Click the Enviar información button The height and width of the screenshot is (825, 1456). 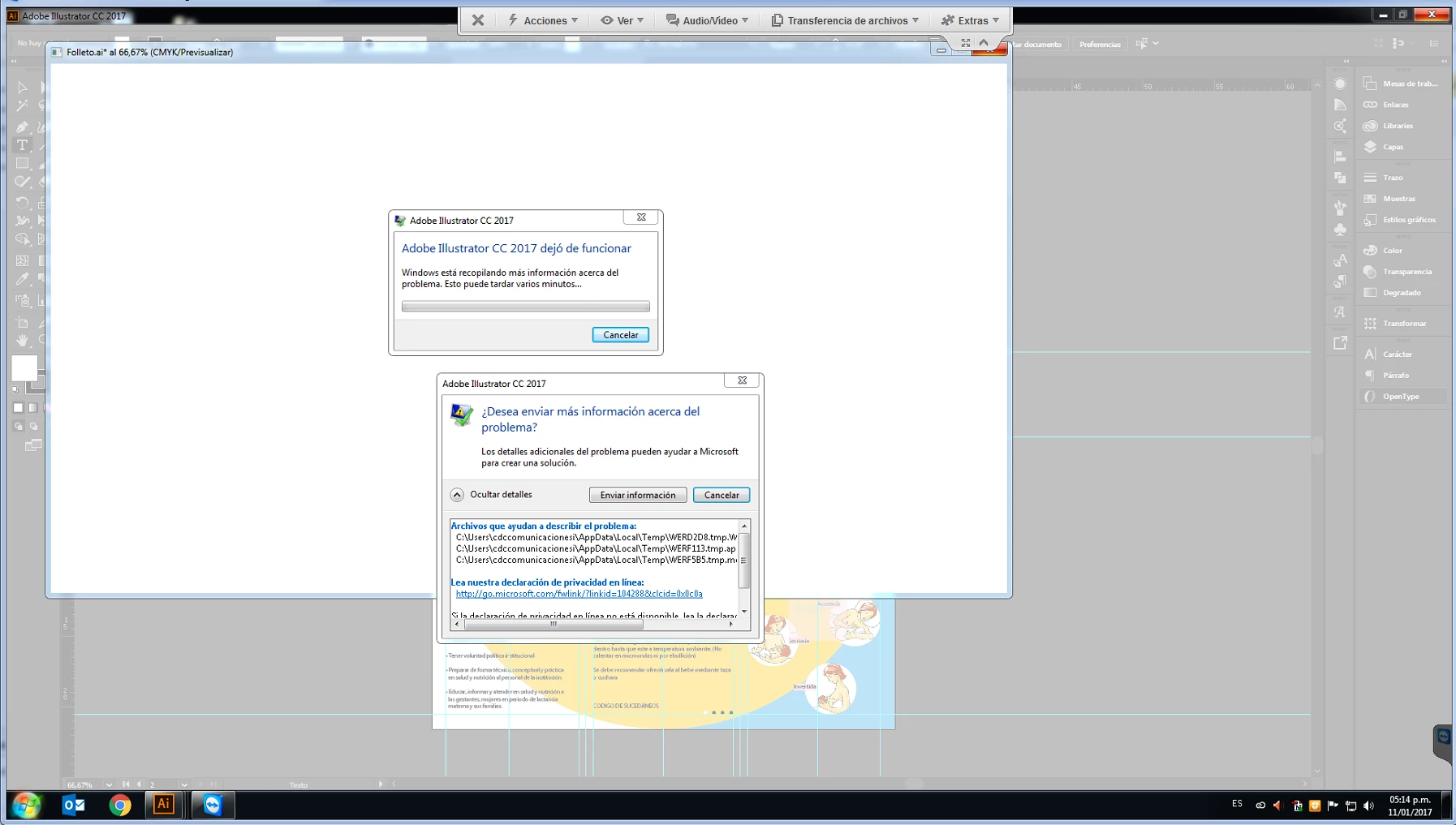[x=638, y=495]
